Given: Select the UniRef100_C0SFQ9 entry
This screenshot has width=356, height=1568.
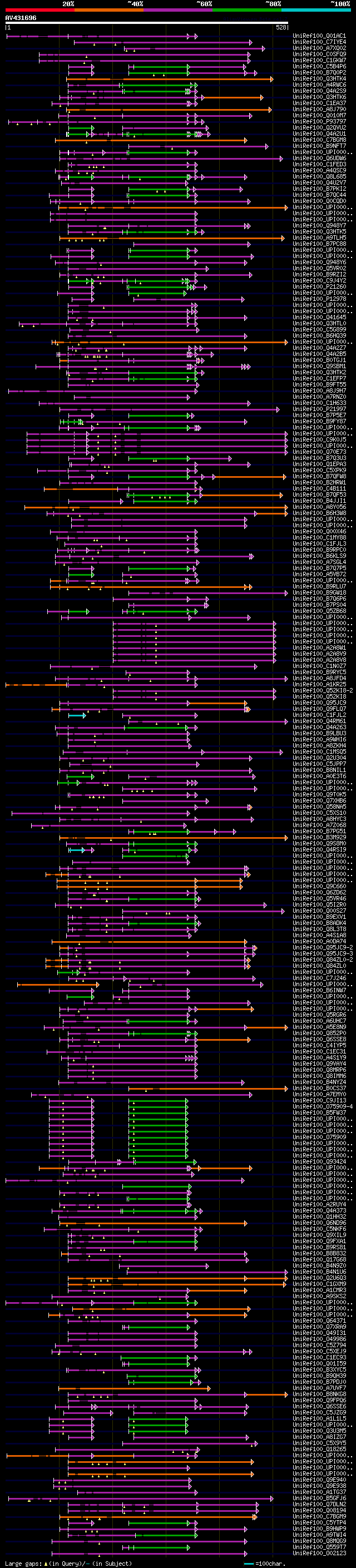Looking at the screenshot, I should (x=319, y=54).
